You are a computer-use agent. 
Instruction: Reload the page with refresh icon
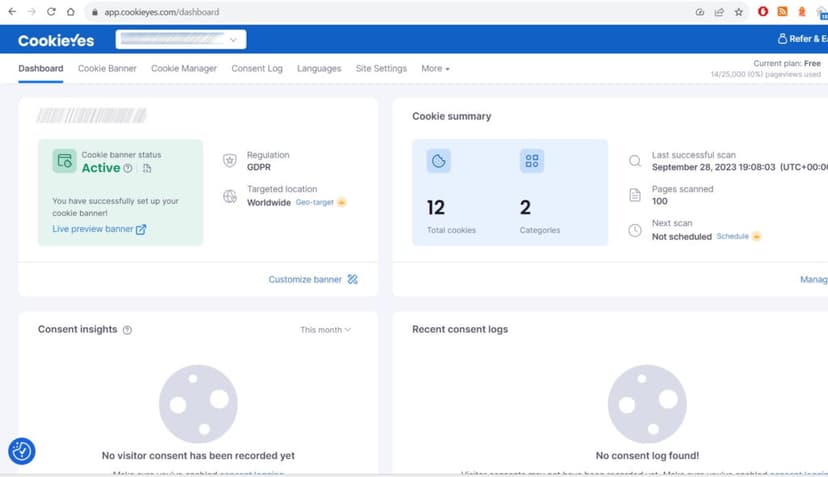[x=51, y=12]
